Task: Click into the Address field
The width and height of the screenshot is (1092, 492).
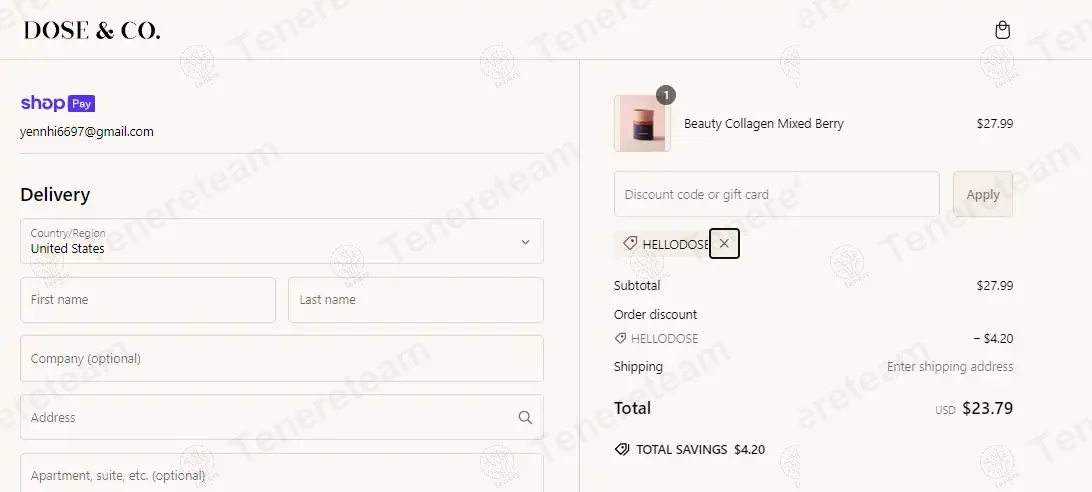Action: [x=265, y=418]
